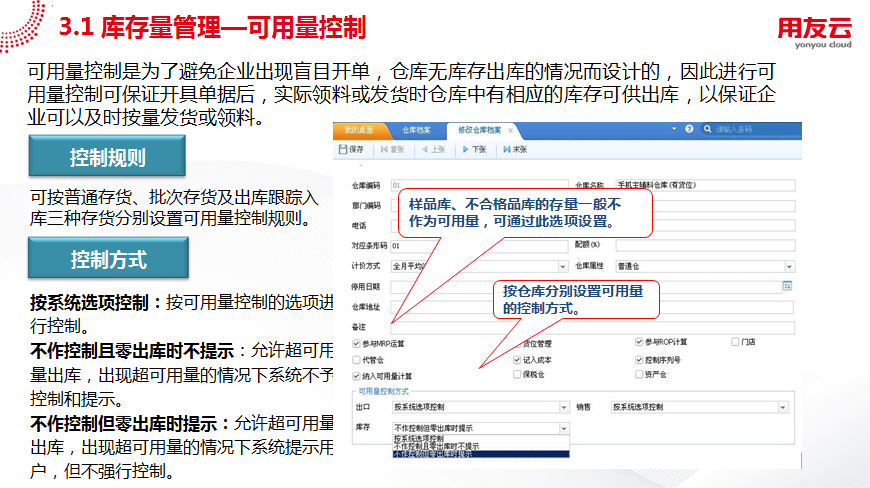This screenshot has height=488, width=870.
Task: Click the slide title 库存量管理—可用量控制
Action: (233, 28)
